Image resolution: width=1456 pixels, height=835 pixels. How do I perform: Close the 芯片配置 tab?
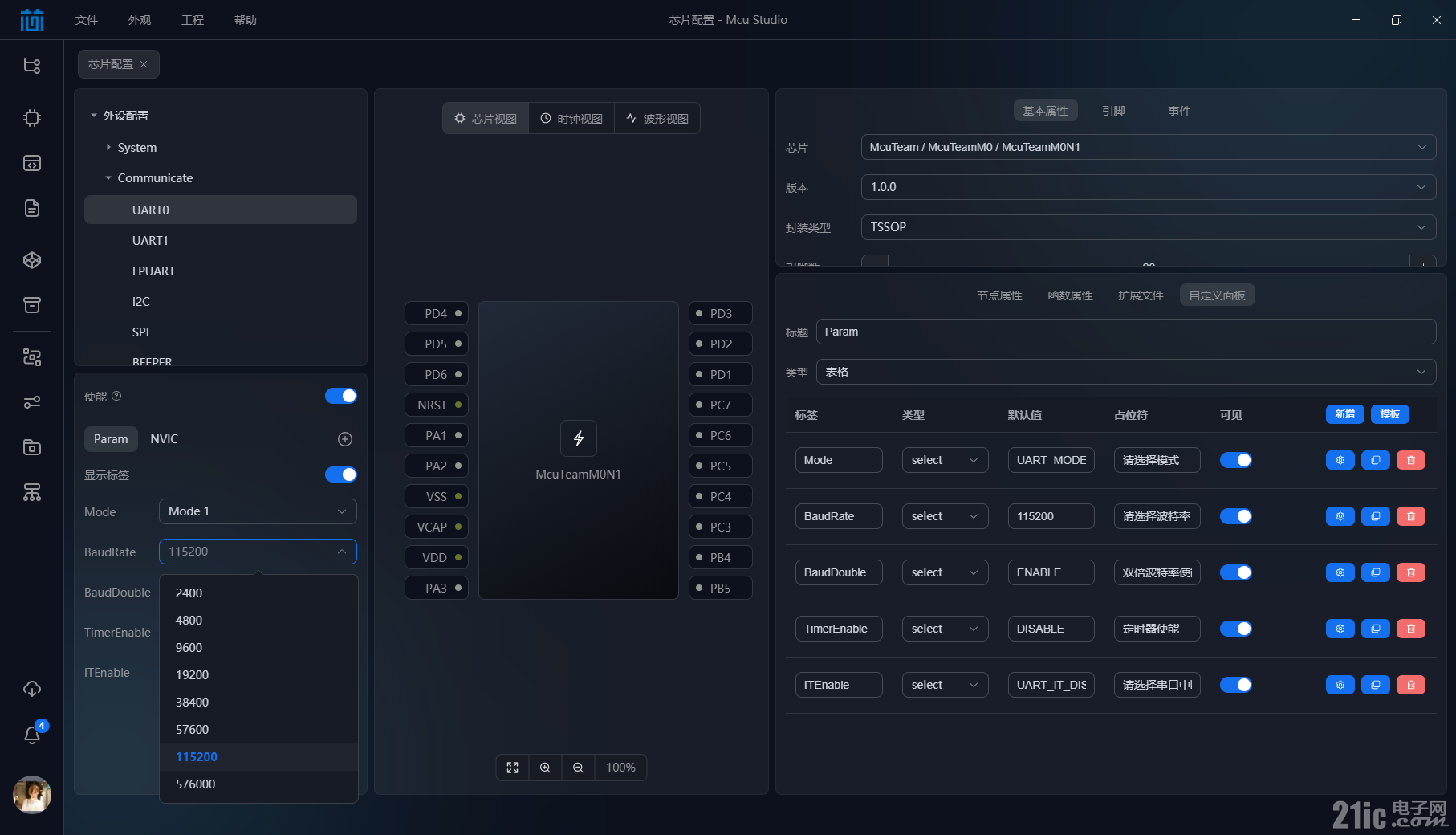(x=144, y=64)
